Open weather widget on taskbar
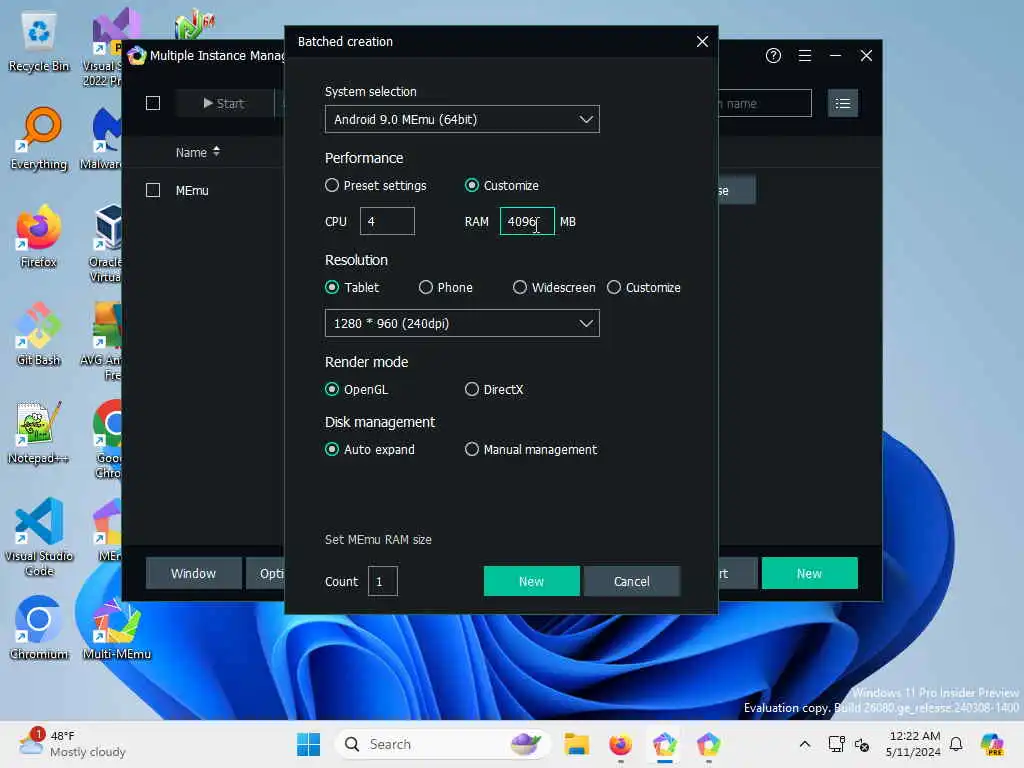The image size is (1024, 768). coord(72,744)
